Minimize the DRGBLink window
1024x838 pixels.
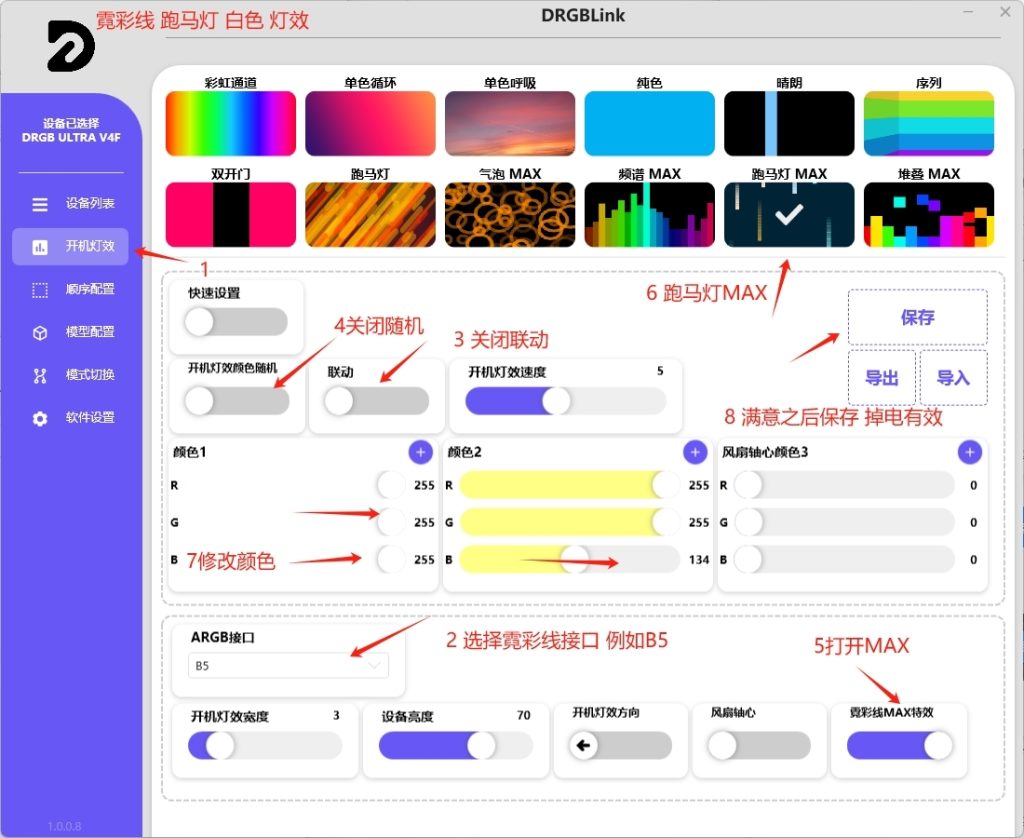[x=968, y=12]
